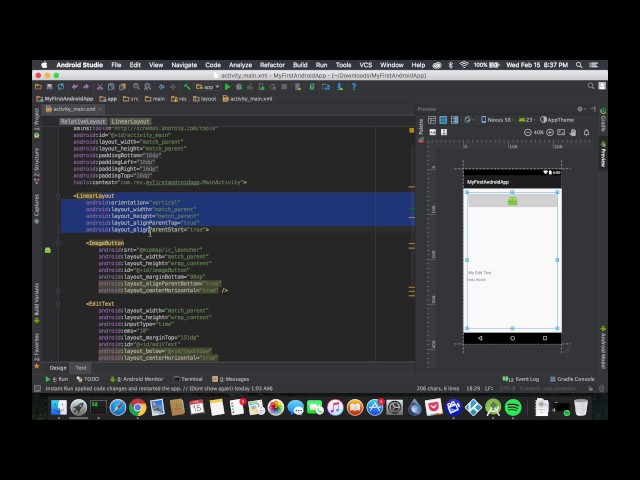Collapse the ImageButton code fold marker

coord(58,243)
